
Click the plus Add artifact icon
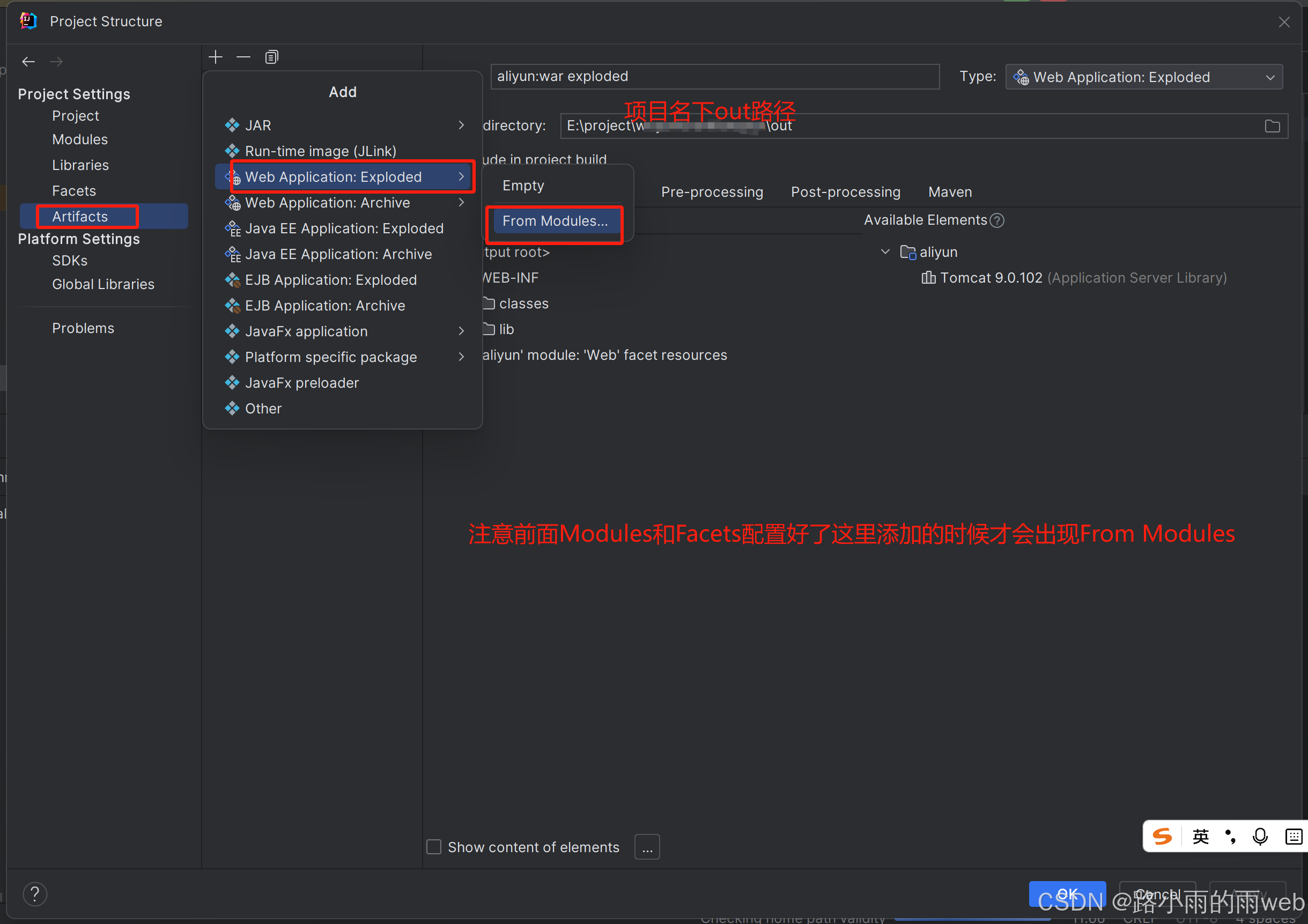[x=216, y=57]
